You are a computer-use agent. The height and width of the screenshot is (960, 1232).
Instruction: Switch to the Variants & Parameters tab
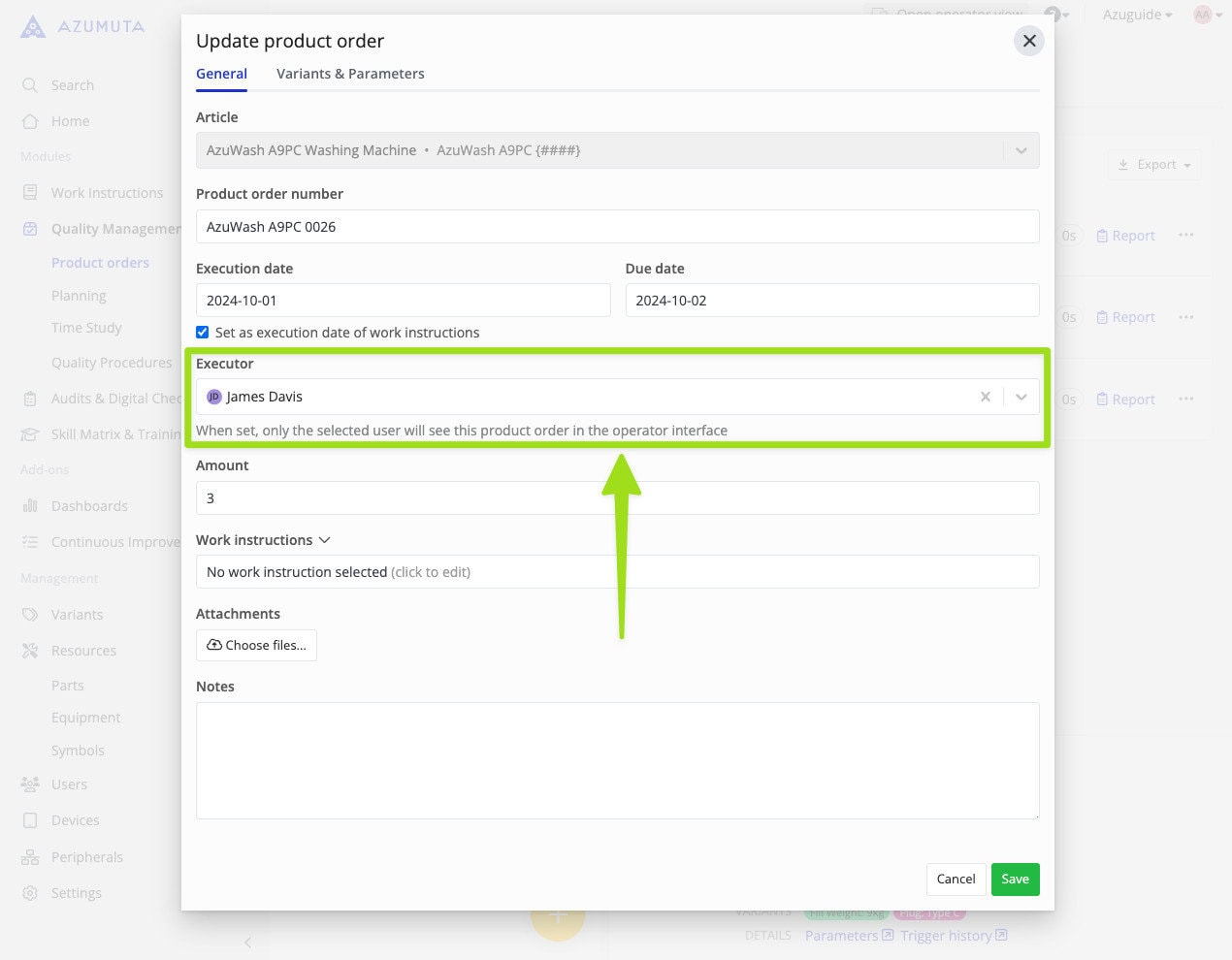tap(350, 74)
